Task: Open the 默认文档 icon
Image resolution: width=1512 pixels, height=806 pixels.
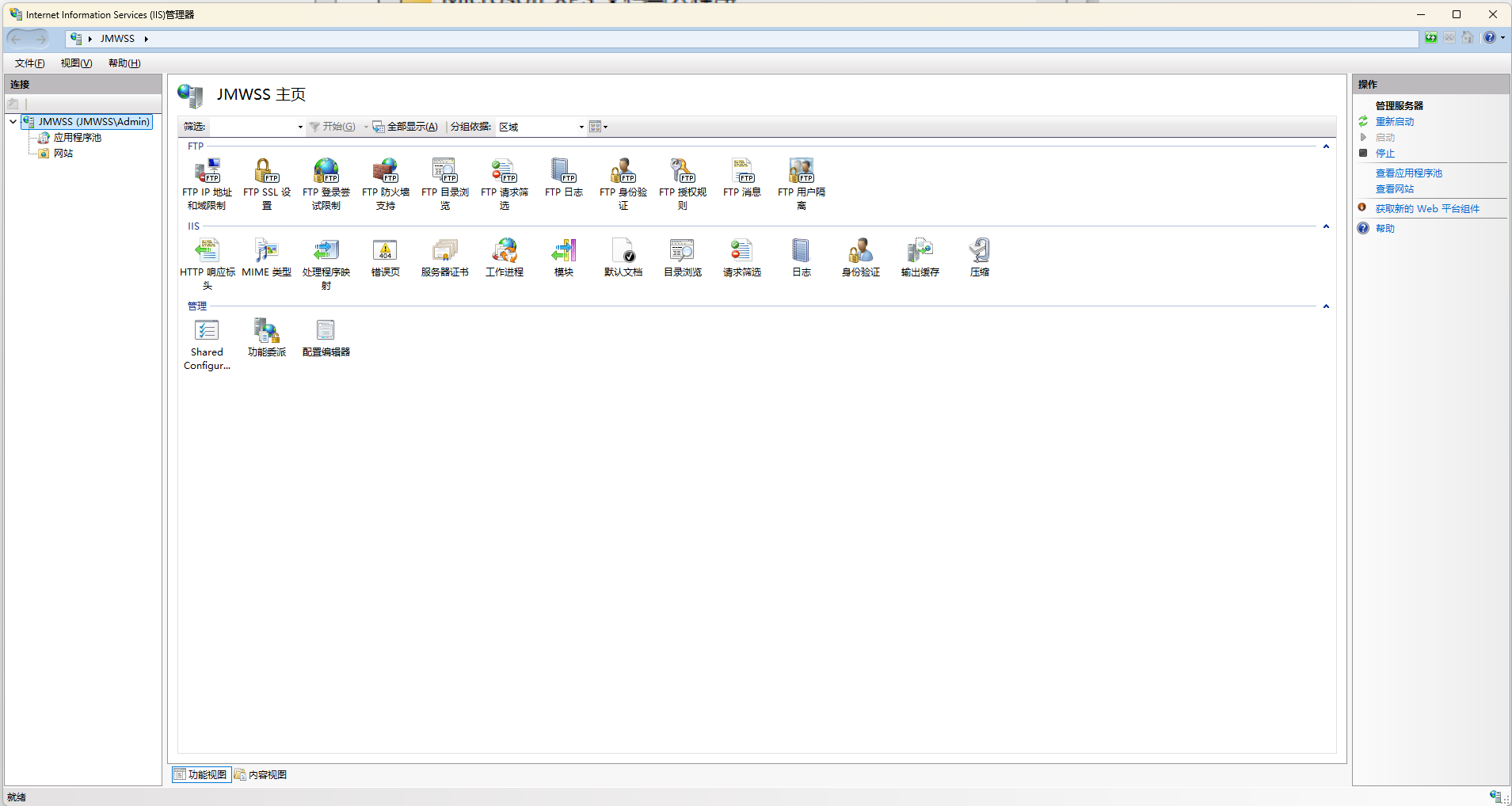Action: pyautogui.click(x=623, y=252)
